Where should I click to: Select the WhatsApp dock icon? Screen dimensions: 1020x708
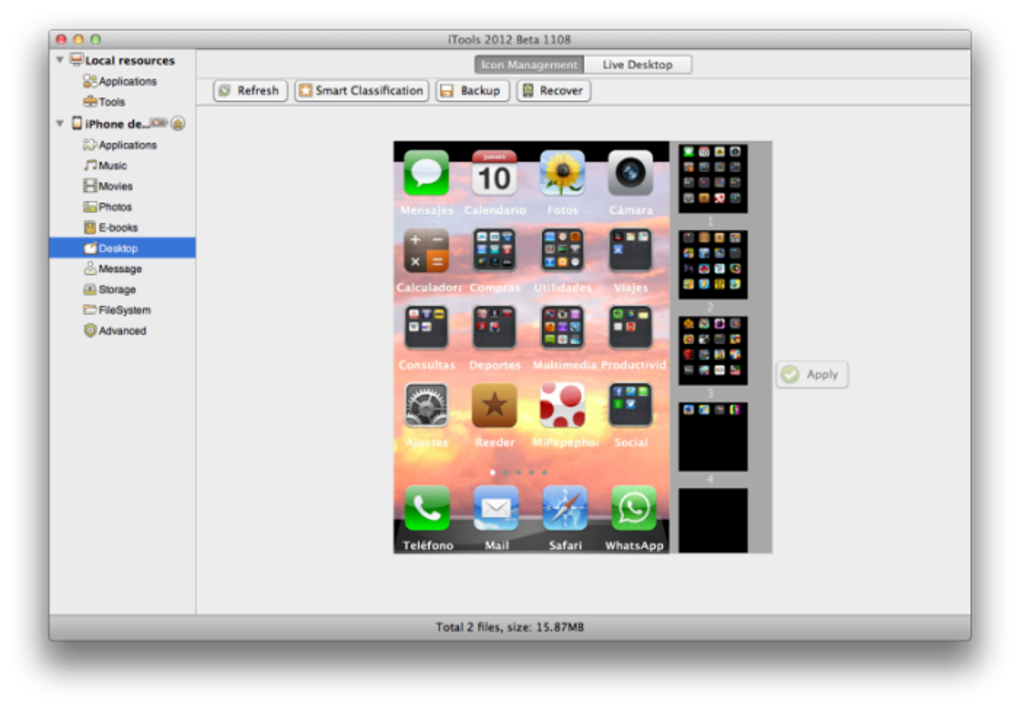pos(634,508)
